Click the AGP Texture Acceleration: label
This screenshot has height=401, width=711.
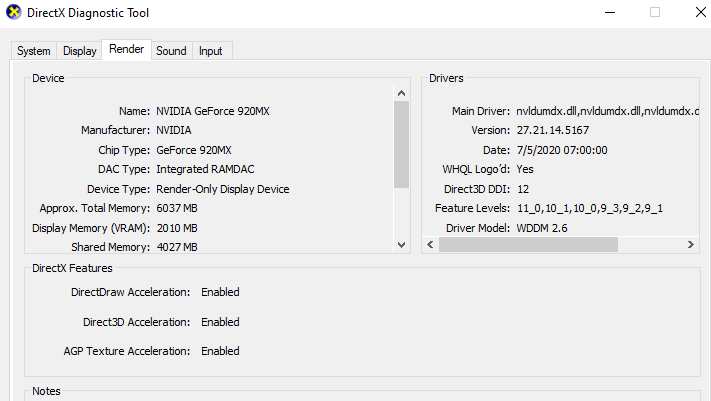coord(127,351)
